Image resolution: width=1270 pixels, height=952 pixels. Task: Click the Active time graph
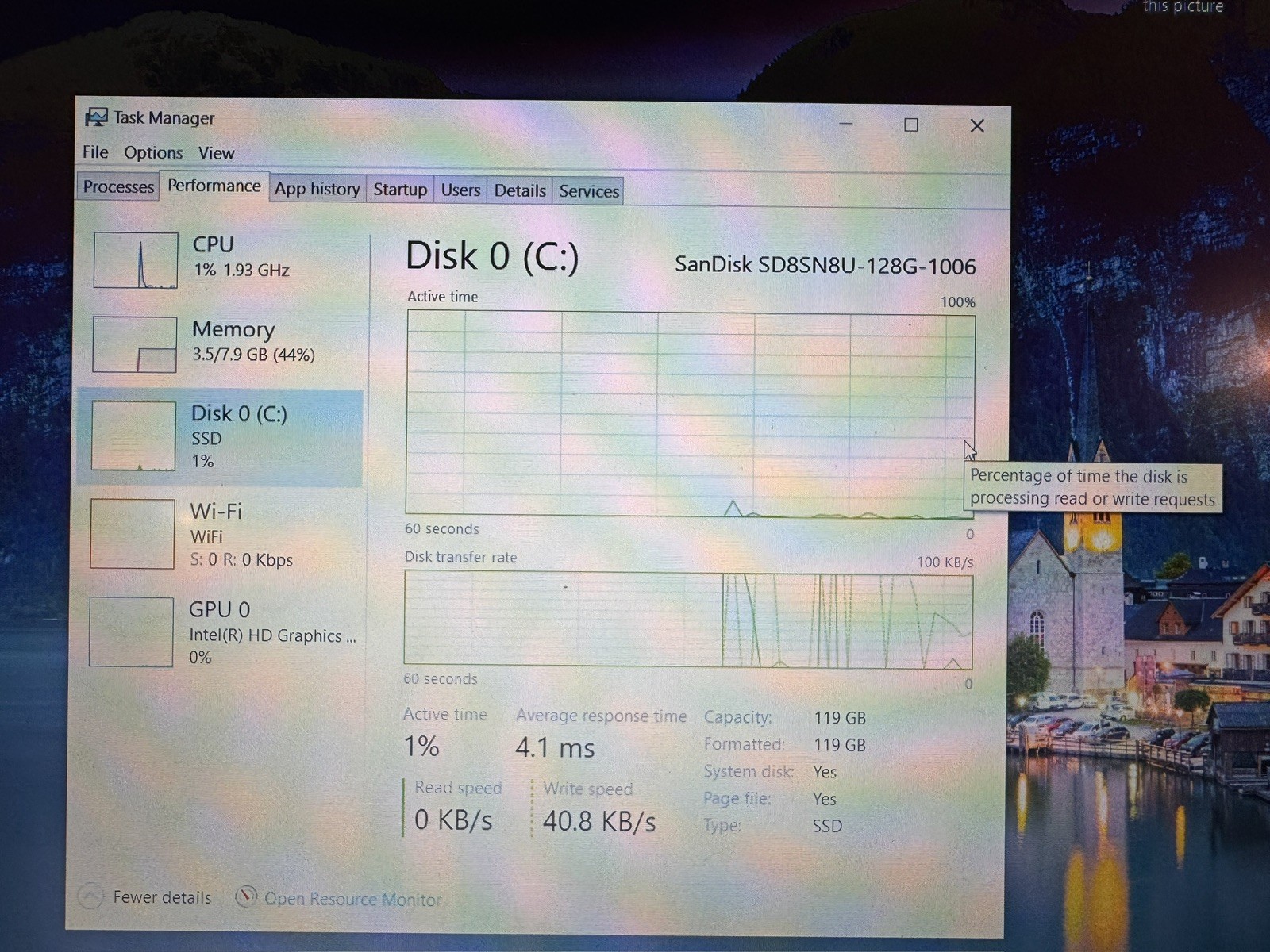[690, 413]
